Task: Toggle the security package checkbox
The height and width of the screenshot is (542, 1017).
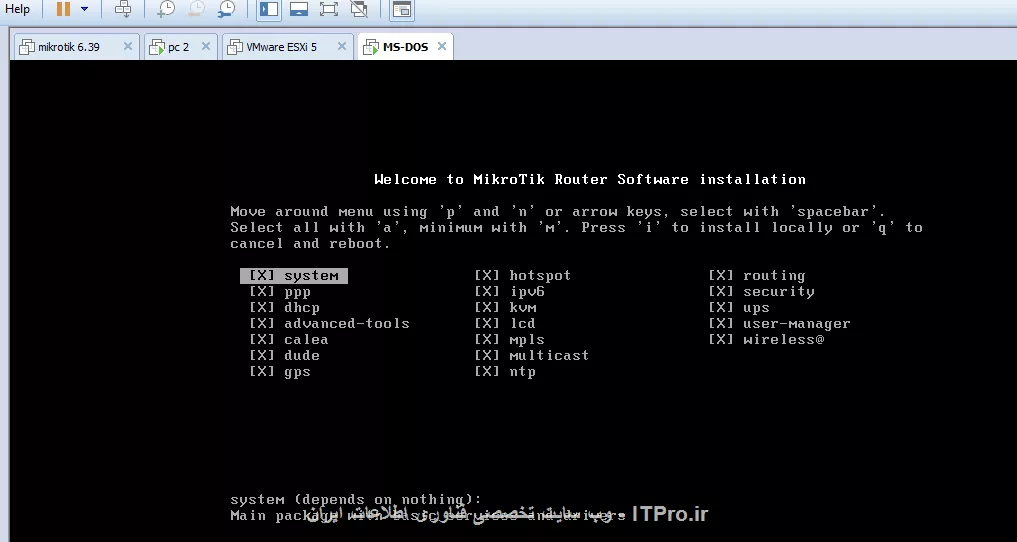Action: pos(721,292)
